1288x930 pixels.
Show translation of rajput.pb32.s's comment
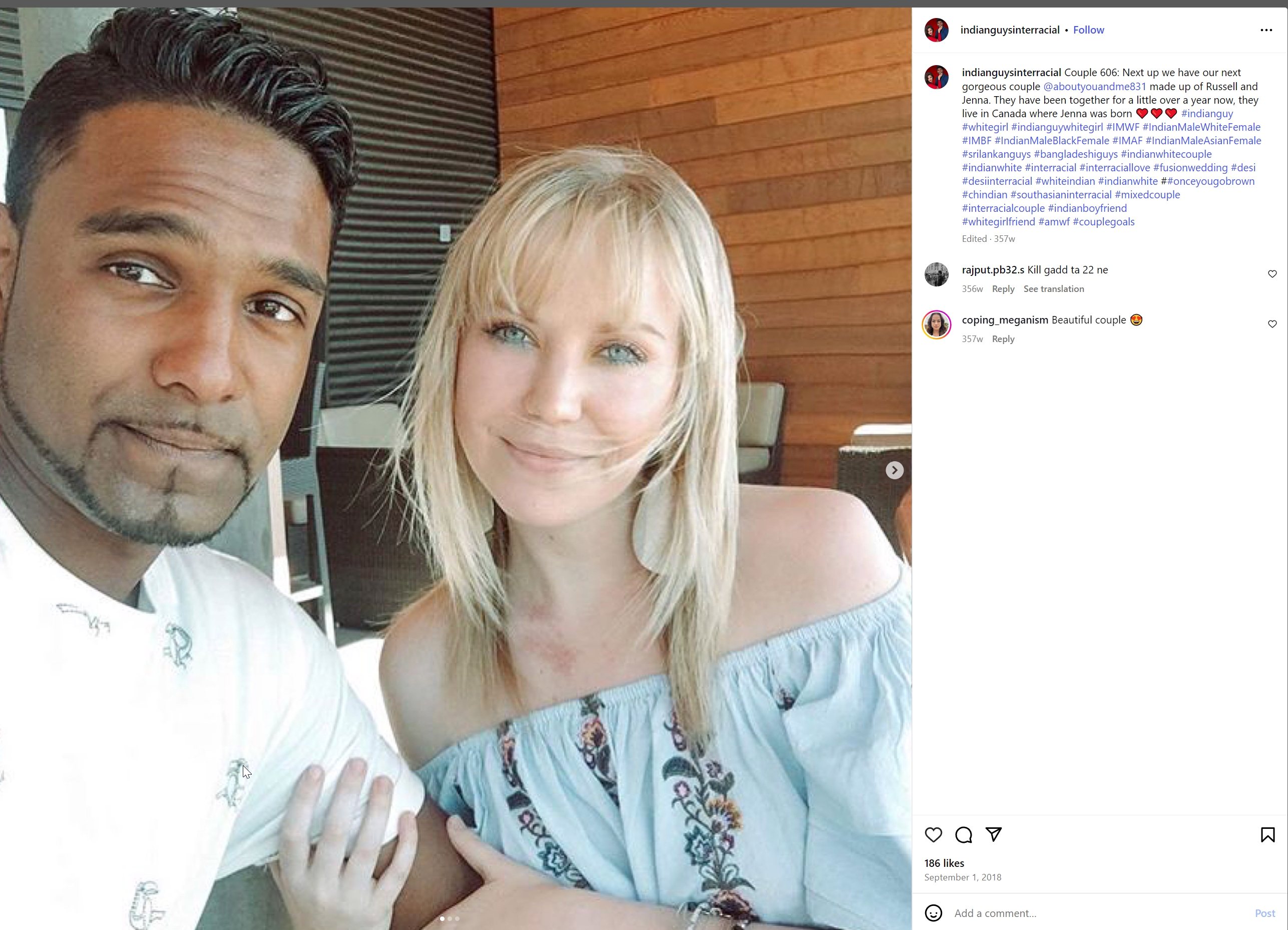tap(1053, 288)
